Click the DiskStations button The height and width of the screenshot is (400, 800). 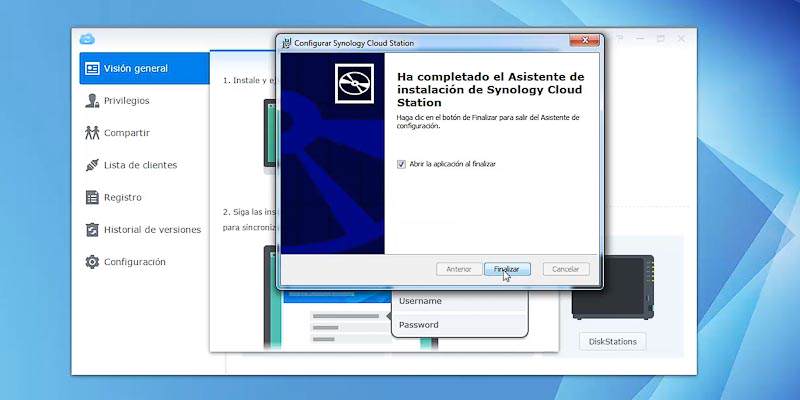coord(613,342)
